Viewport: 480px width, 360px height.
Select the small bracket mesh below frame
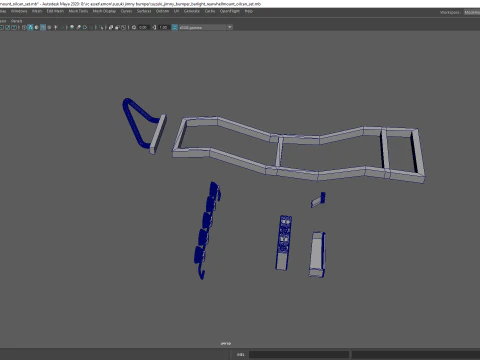click(318, 199)
